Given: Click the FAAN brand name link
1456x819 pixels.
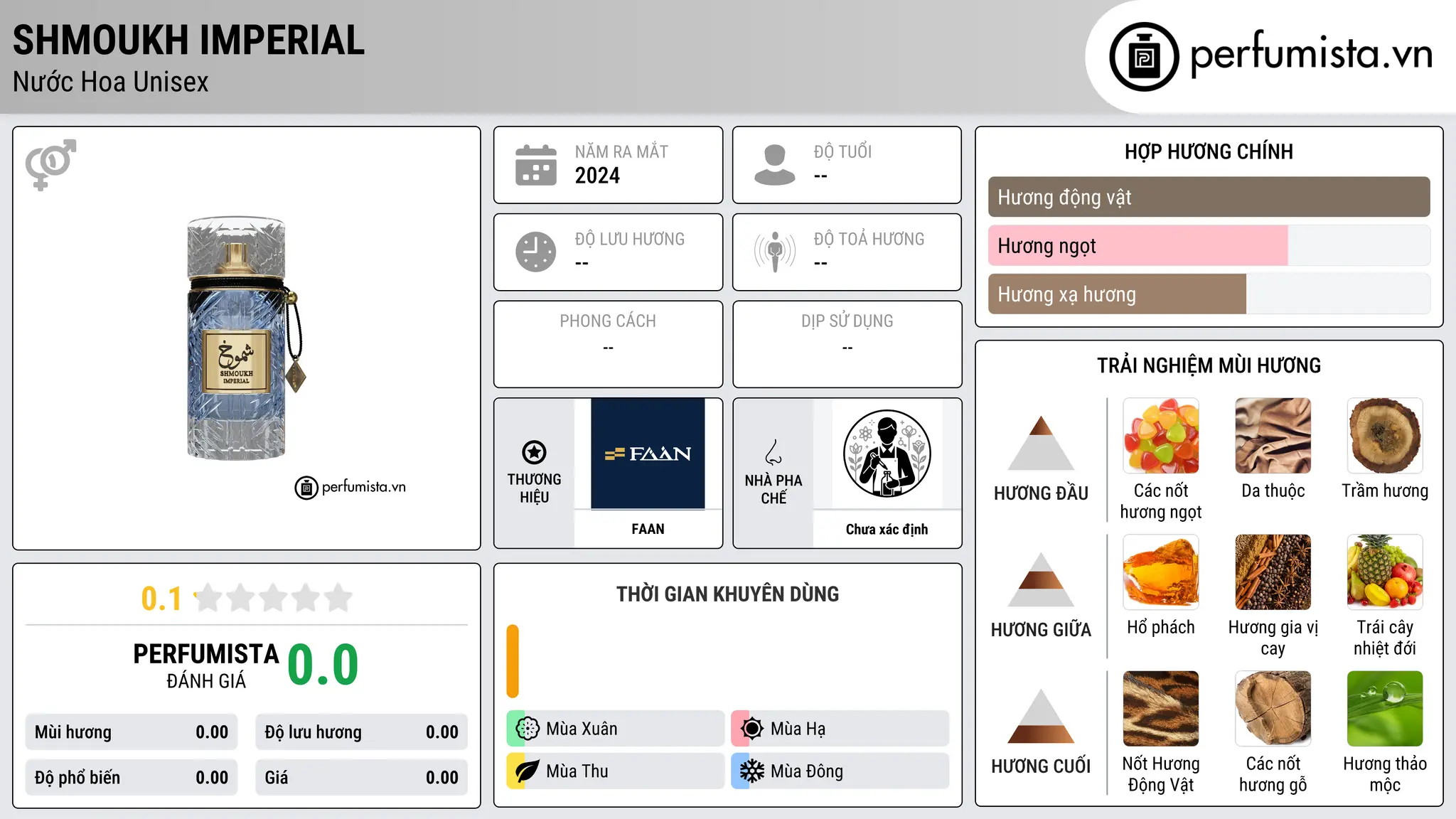Looking at the screenshot, I should (648, 529).
